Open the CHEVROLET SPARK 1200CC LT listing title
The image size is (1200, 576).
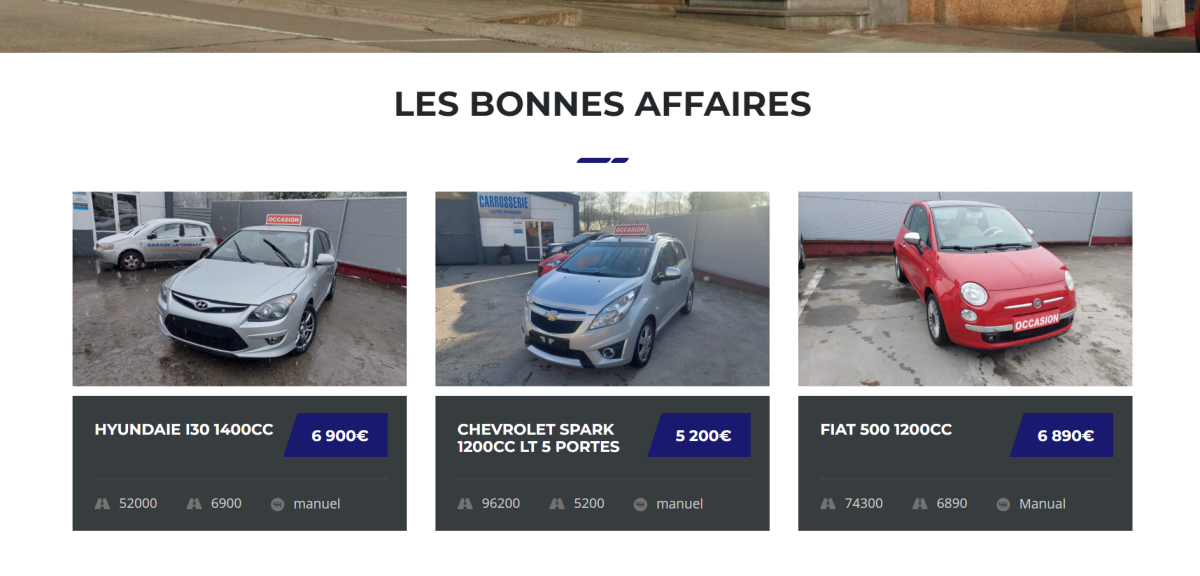[539, 438]
